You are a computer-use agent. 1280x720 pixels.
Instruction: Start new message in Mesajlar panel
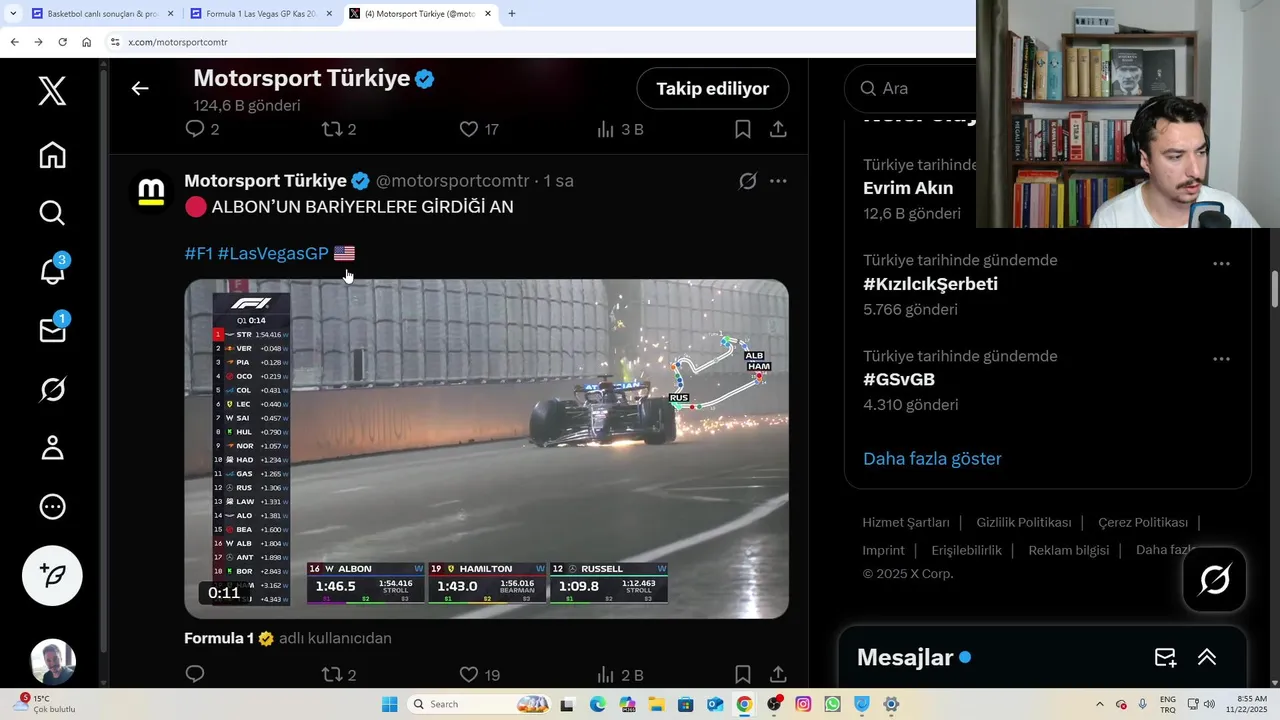tap(1165, 657)
